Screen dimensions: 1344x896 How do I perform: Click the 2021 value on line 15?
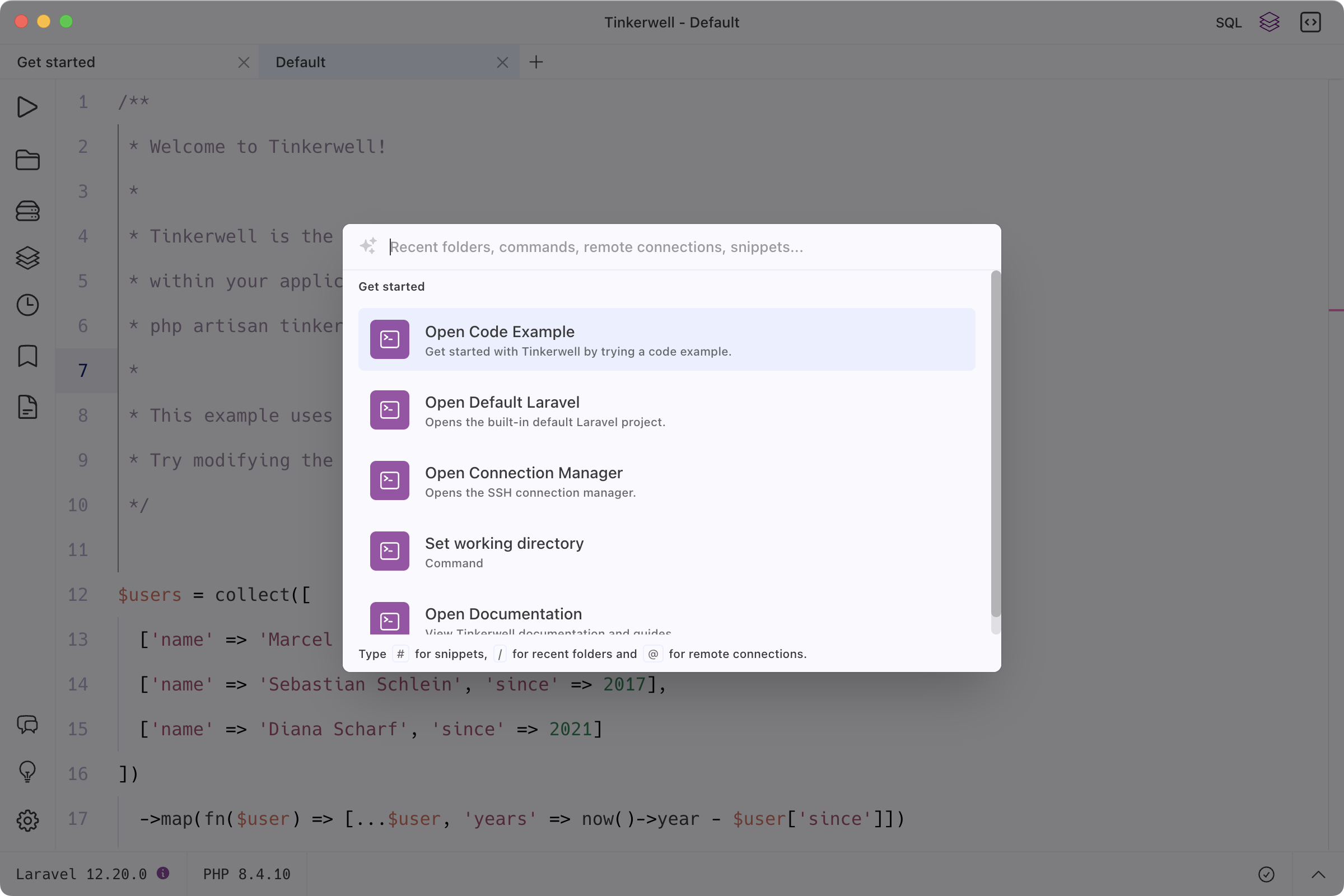click(570, 729)
